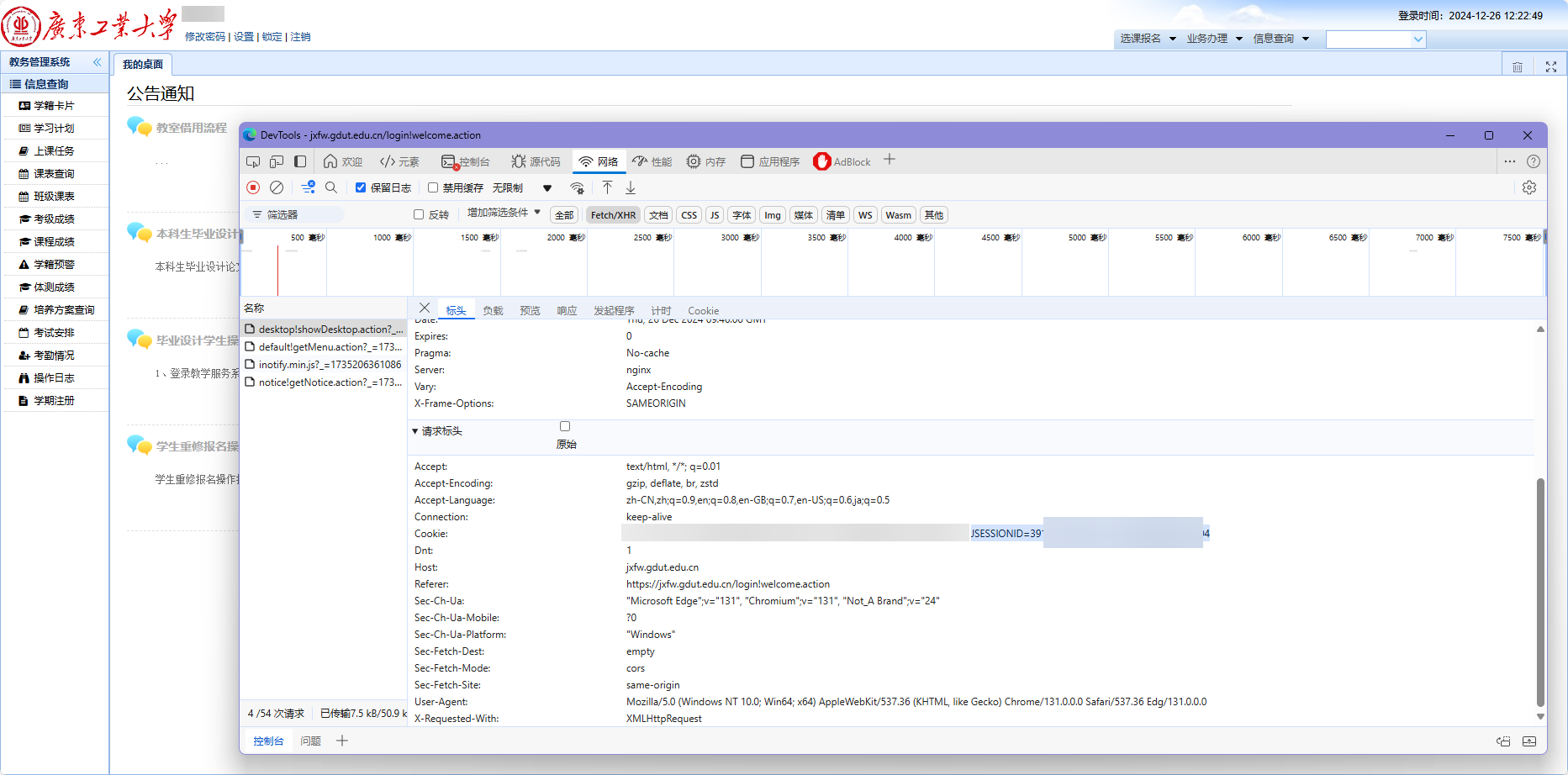Click the import HAR upload arrow icon
Screen dimensions: 1568x775
pos(607,187)
